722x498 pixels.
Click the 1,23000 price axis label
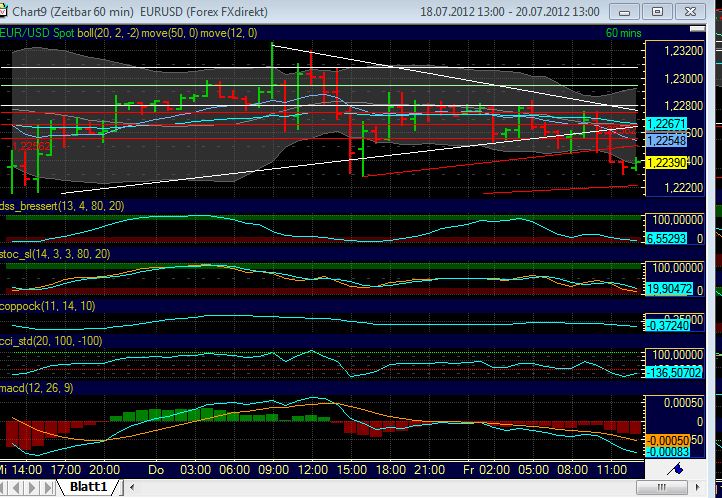point(684,79)
